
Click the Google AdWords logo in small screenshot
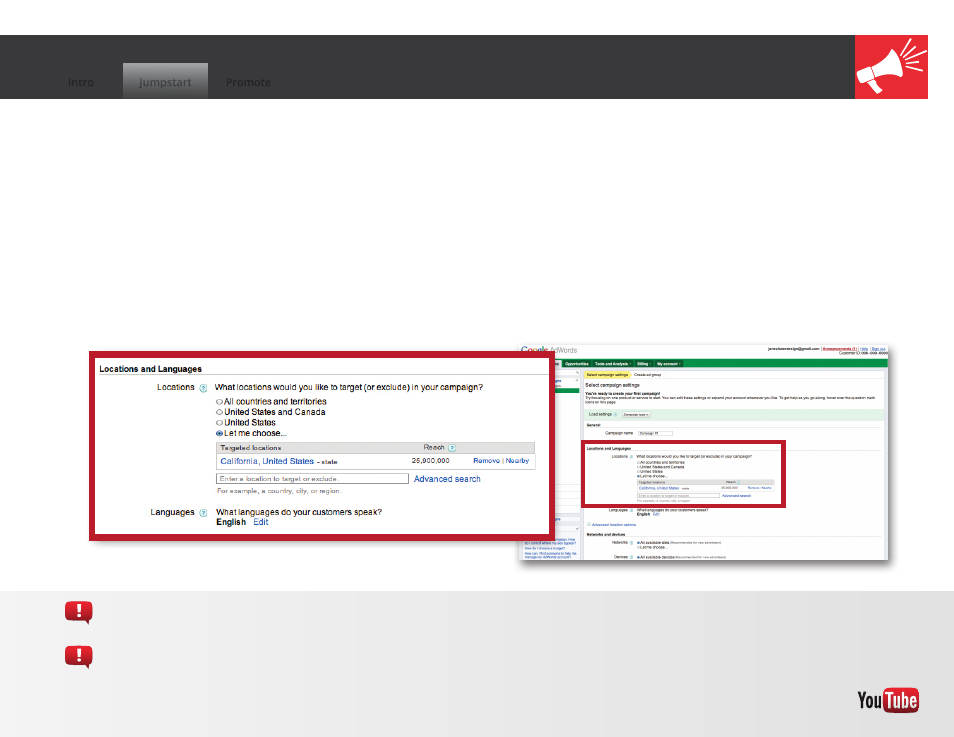click(549, 350)
